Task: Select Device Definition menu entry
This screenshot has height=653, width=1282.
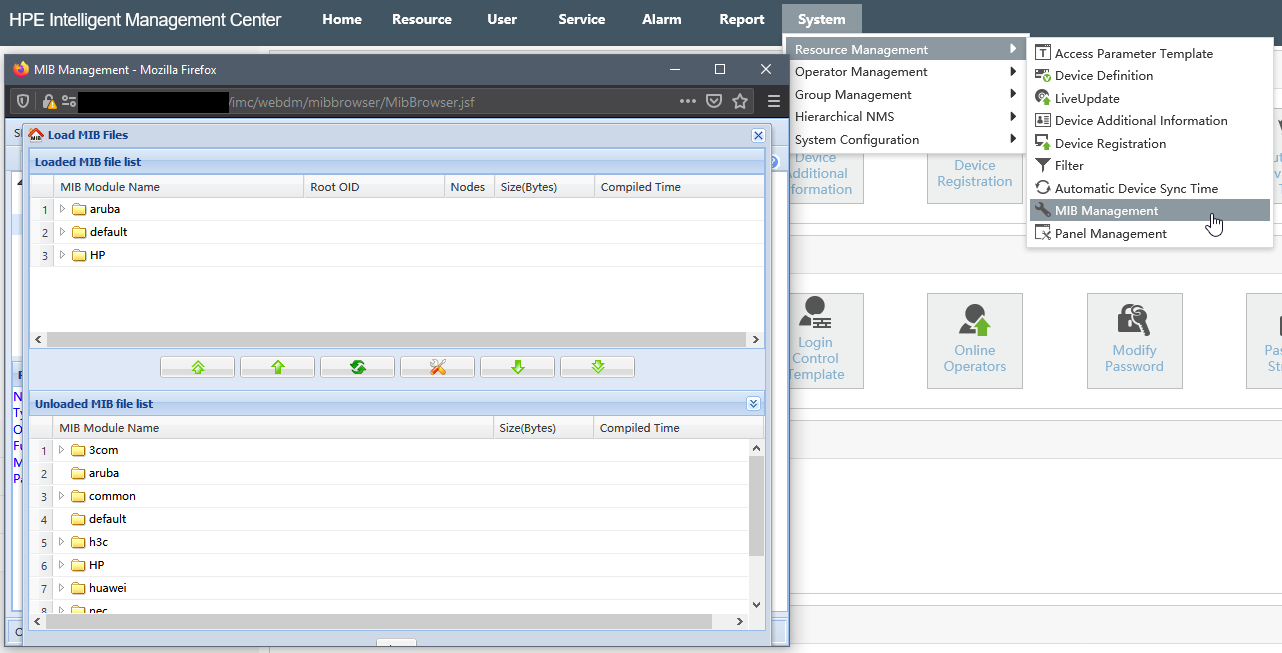Action: tap(1150, 76)
